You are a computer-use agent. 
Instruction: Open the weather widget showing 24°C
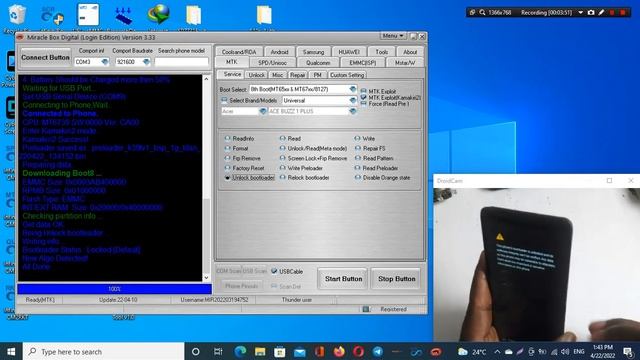(473, 351)
